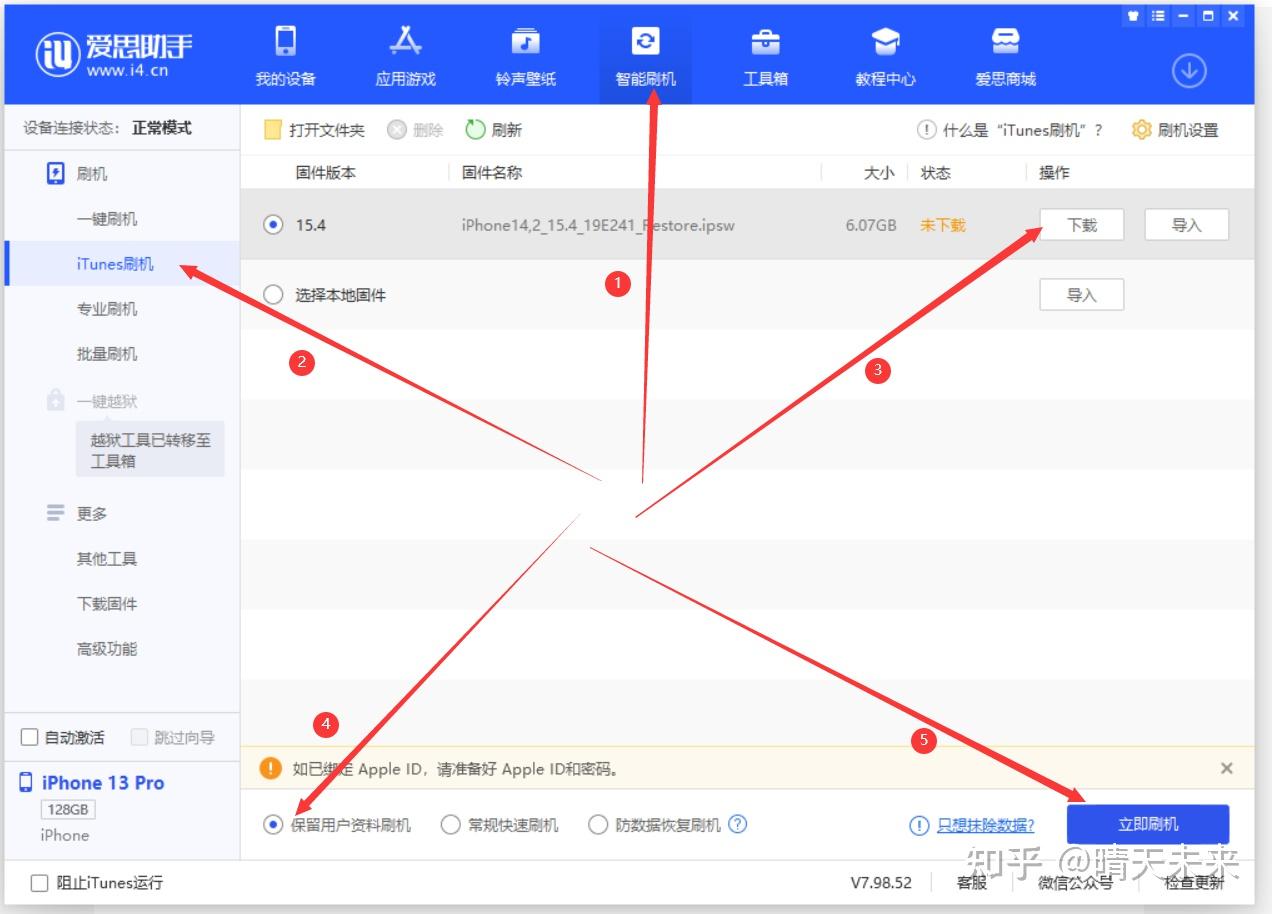
Task: Dismiss the Apple ID notice bar
Action: click(x=1227, y=768)
